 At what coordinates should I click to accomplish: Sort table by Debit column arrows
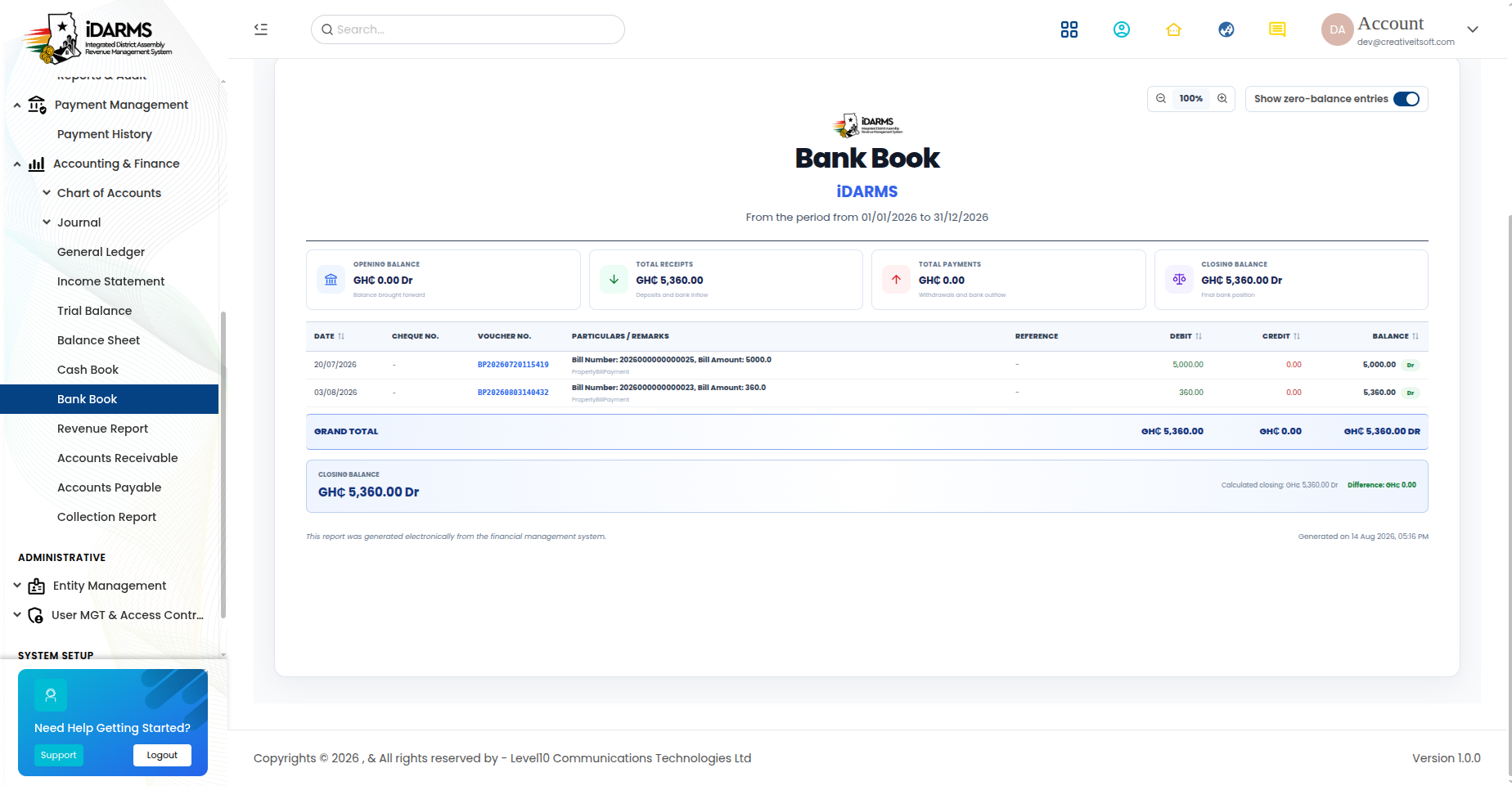1198,336
